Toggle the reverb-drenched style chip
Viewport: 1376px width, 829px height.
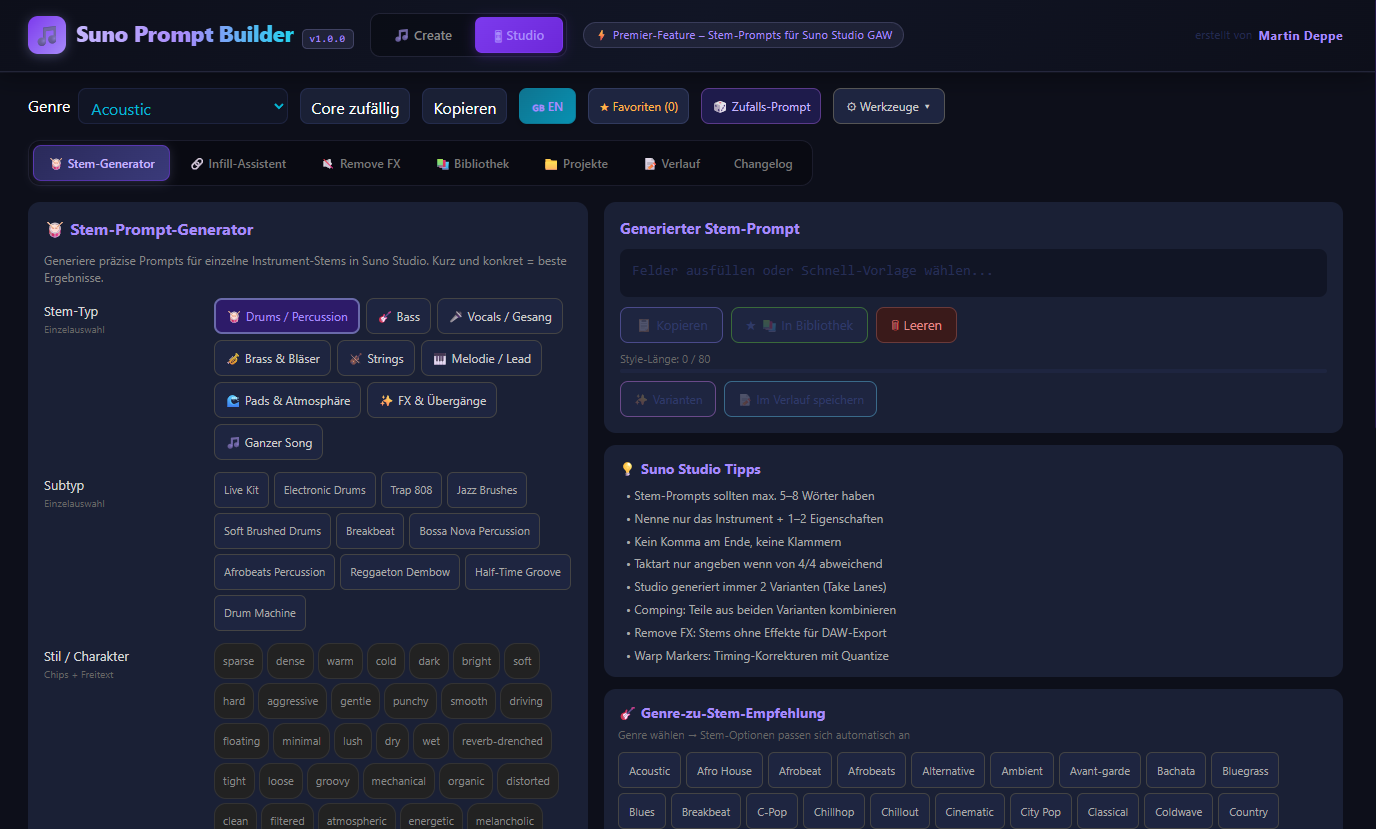(x=502, y=741)
